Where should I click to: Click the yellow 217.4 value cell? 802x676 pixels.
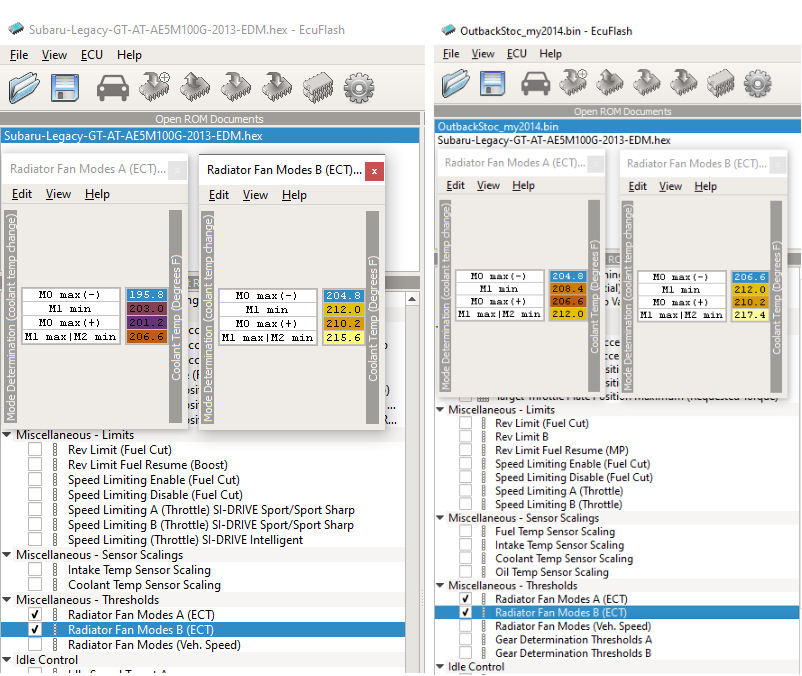point(750,314)
